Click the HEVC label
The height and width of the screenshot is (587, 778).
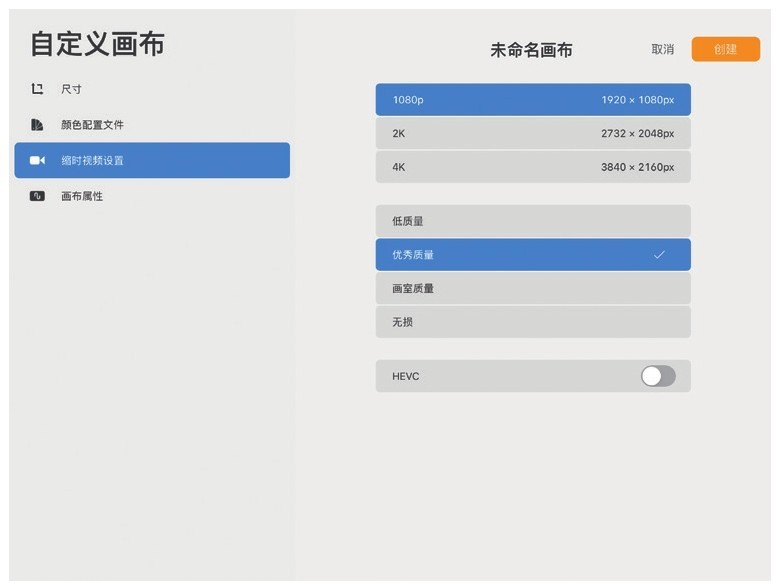point(405,376)
